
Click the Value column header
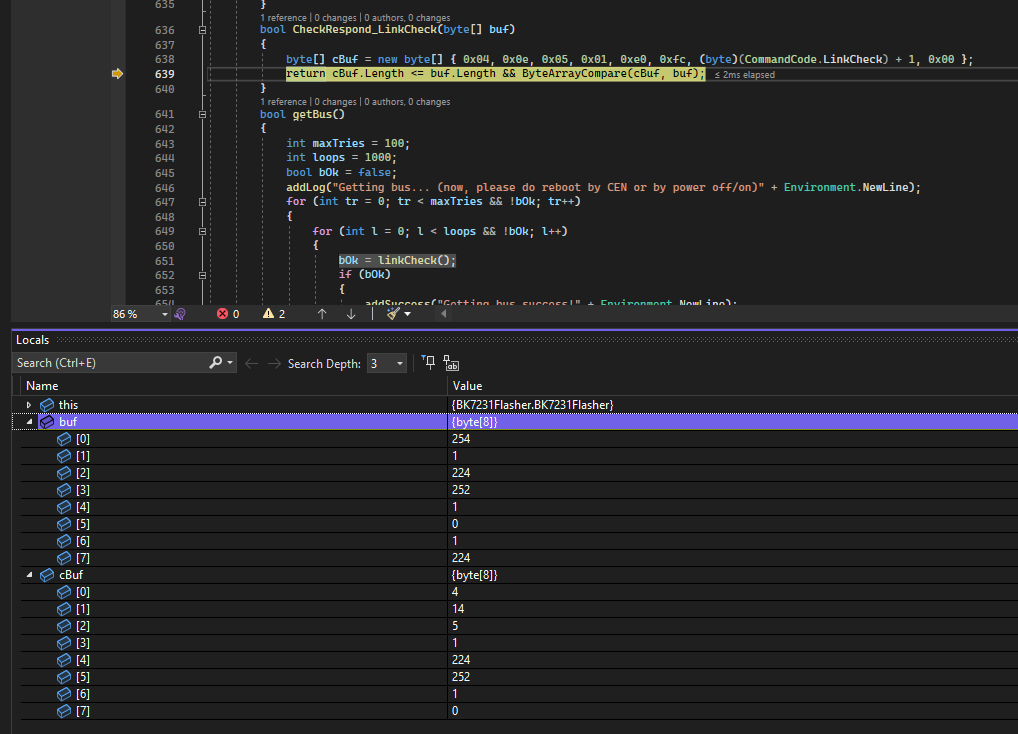[x=467, y=385]
